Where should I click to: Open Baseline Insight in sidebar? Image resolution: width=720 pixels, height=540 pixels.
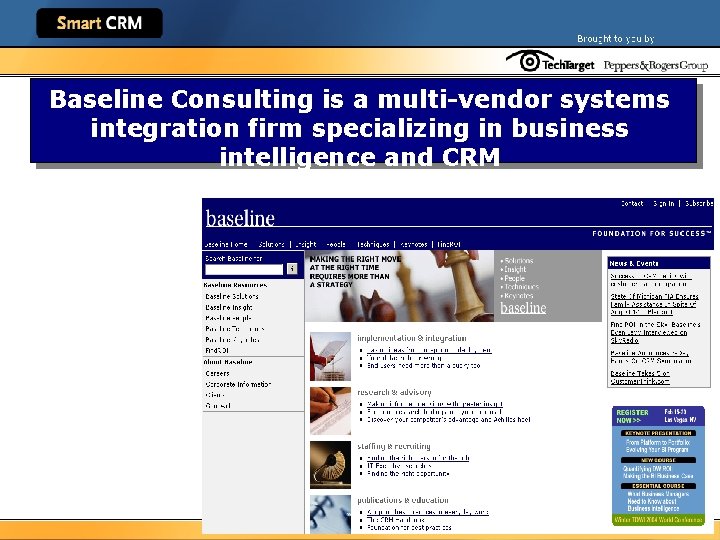[x=229, y=308]
